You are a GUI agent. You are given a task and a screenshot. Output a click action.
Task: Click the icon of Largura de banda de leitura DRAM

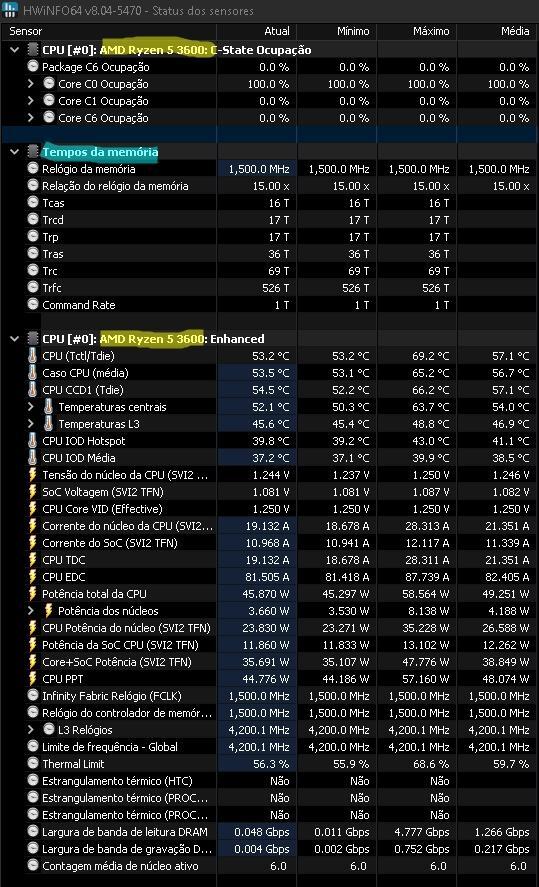point(33,831)
